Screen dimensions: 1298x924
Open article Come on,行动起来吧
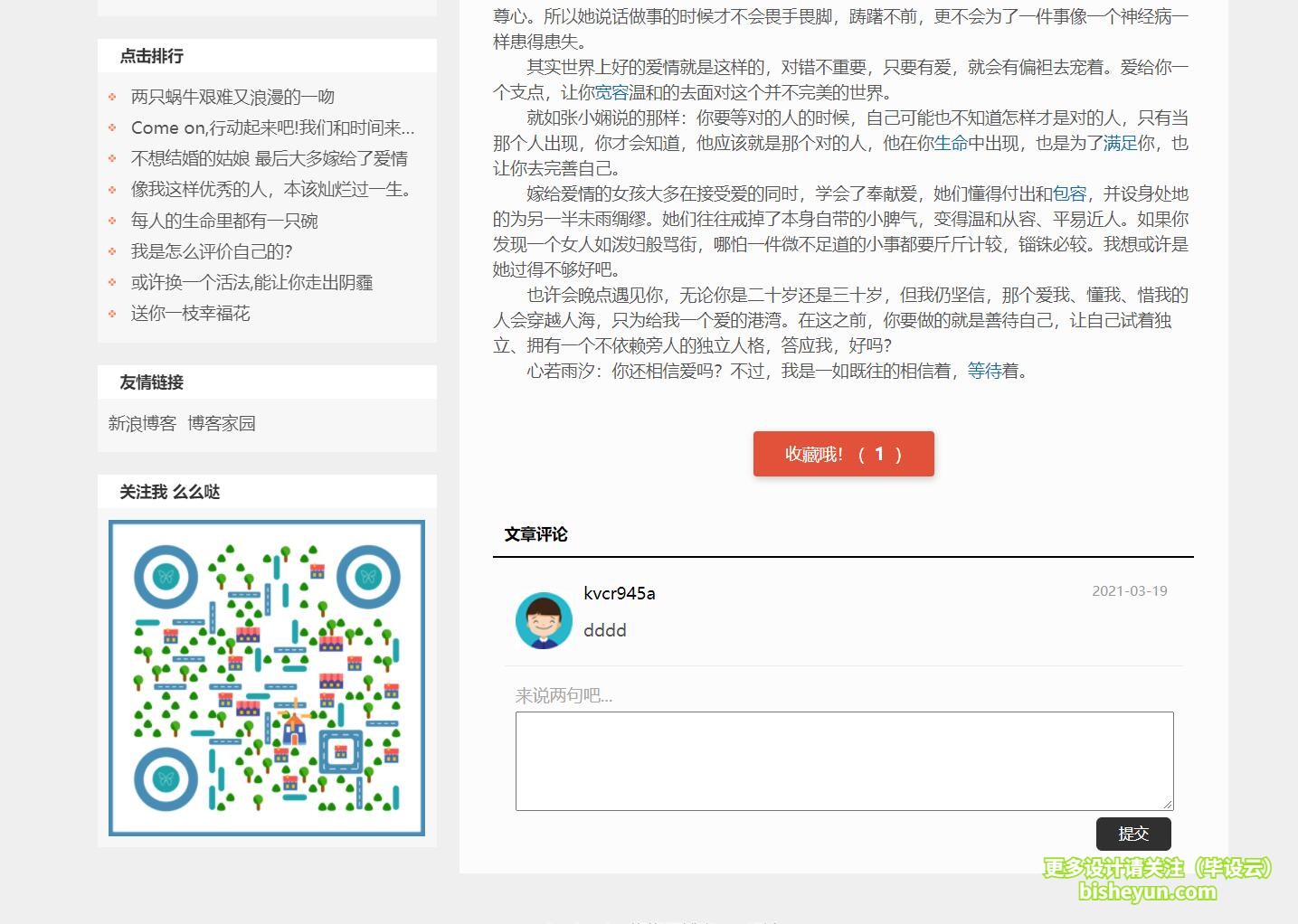click(x=272, y=127)
